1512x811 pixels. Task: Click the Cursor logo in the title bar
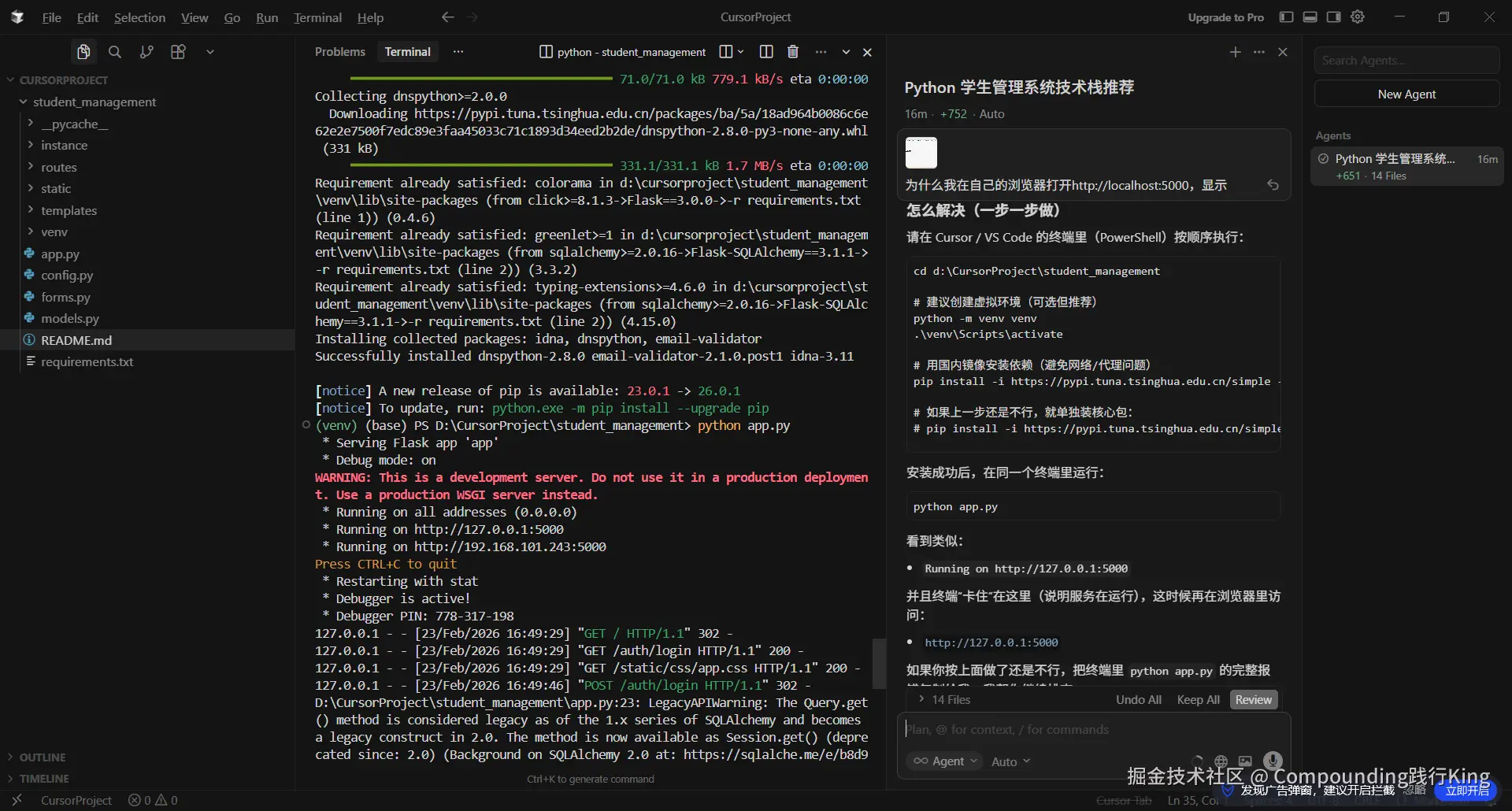17,17
